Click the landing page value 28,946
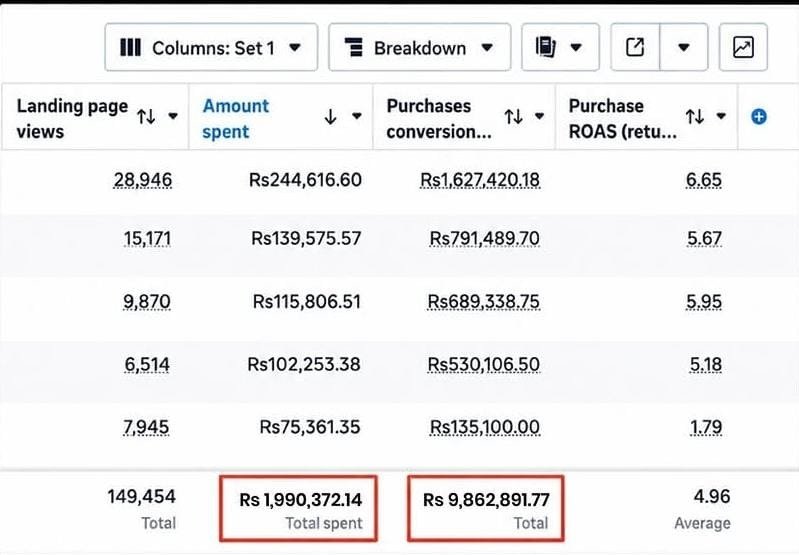Screen dimensions: 799x555 (x=143, y=180)
